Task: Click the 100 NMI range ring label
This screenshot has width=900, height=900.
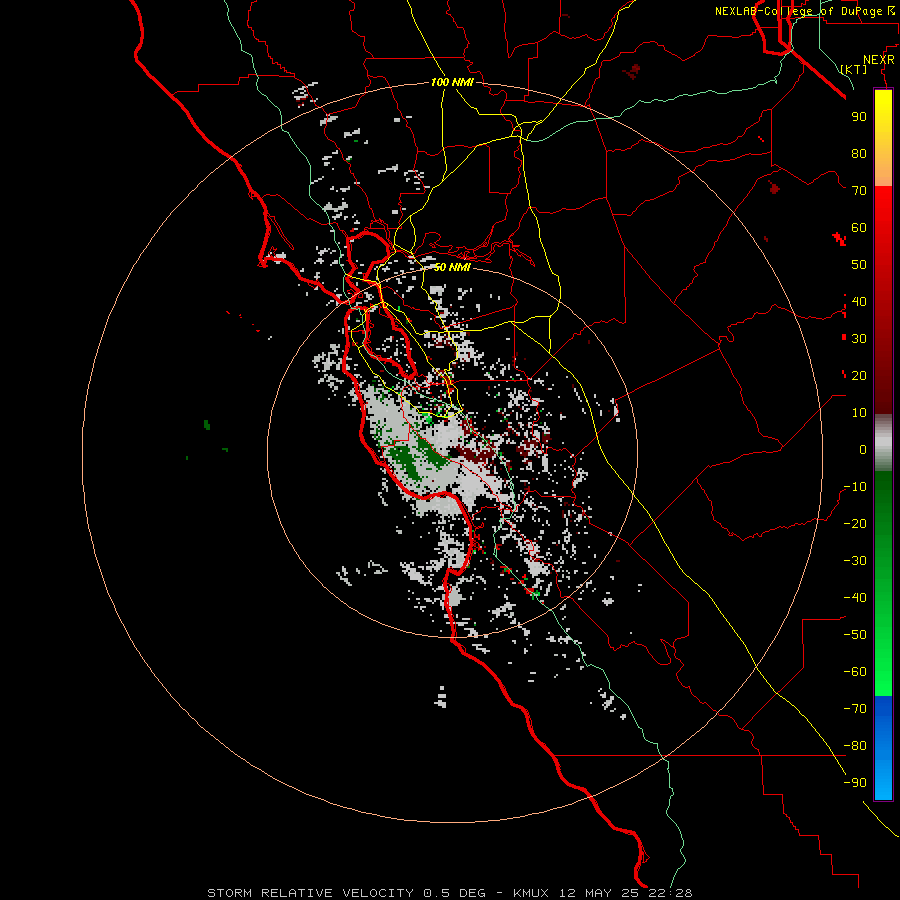Action: coord(452,82)
